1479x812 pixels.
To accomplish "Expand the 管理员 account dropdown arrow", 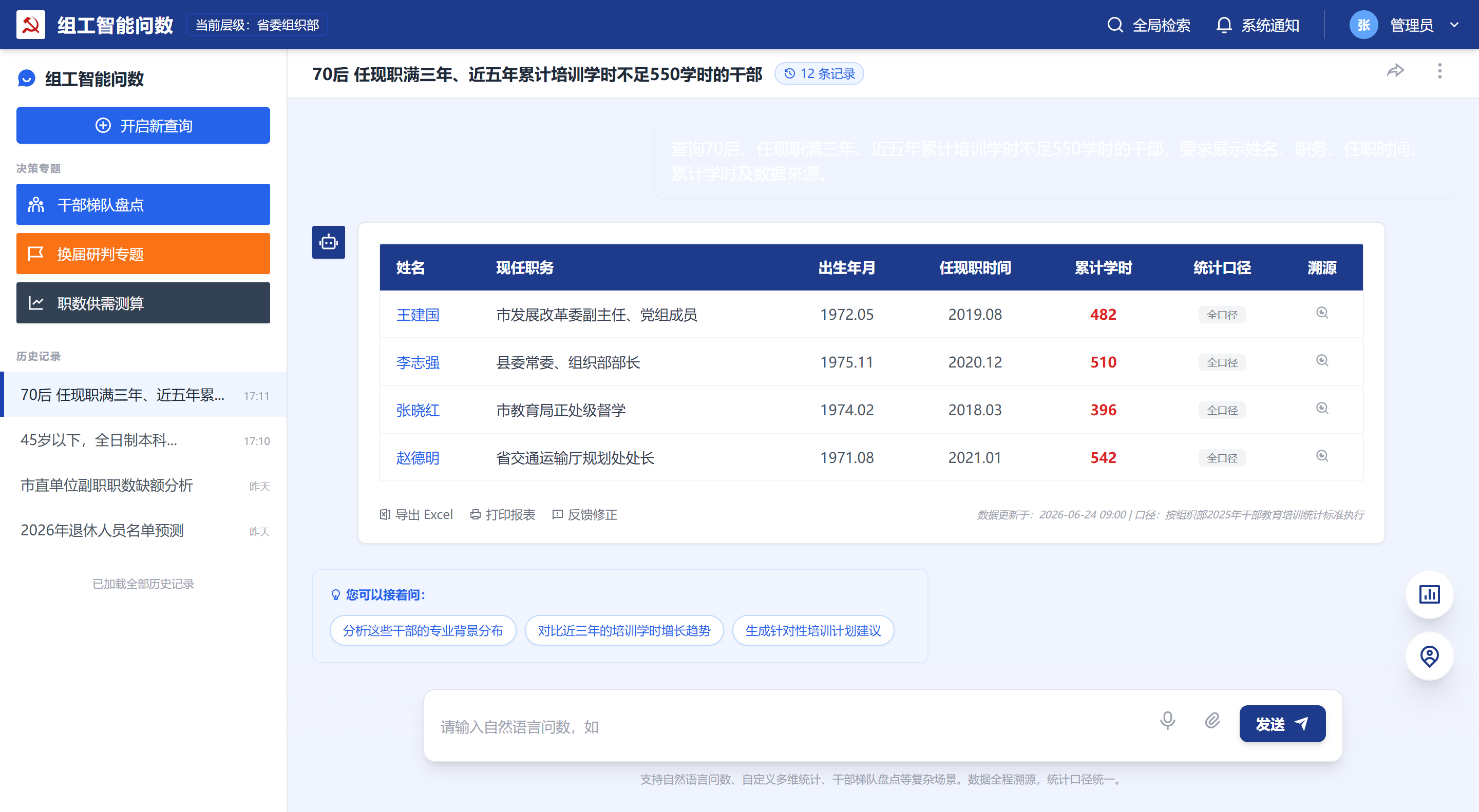I will click(x=1454, y=25).
